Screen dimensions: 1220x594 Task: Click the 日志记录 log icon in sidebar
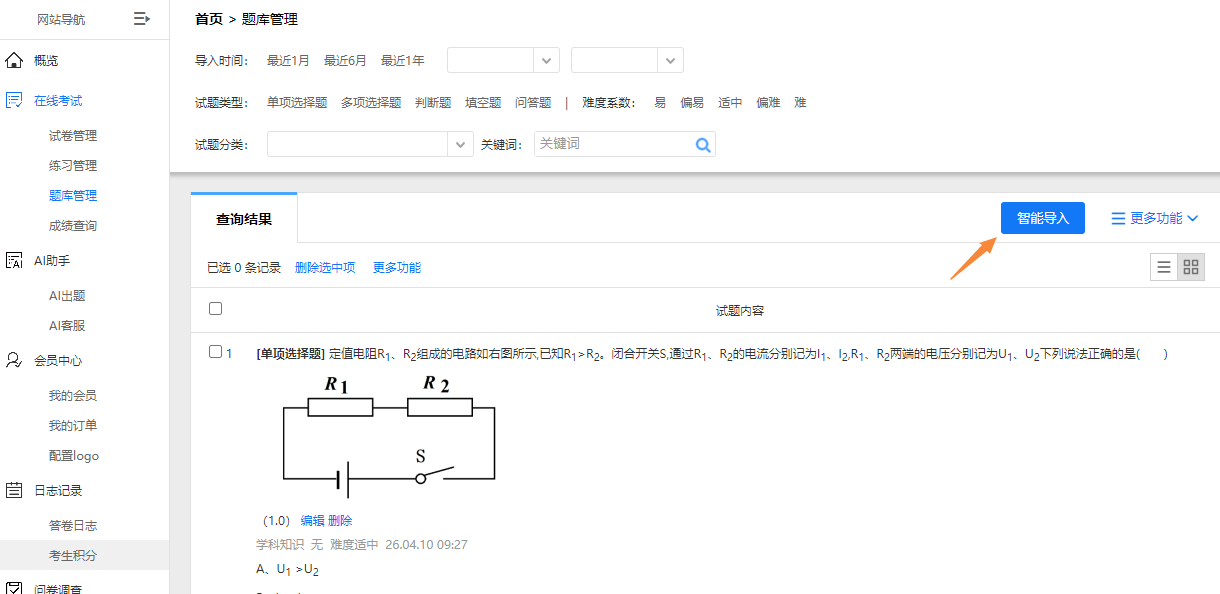pyautogui.click(x=13, y=490)
